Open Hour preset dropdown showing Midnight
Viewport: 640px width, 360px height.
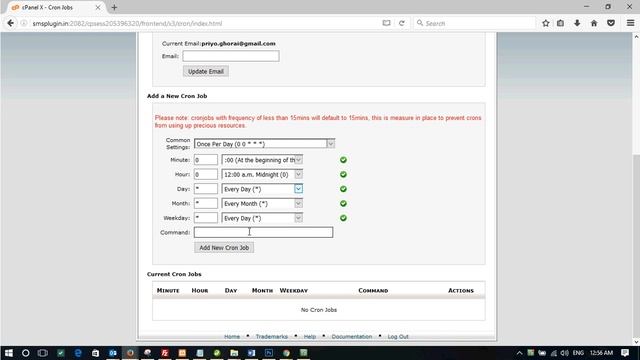(262, 175)
